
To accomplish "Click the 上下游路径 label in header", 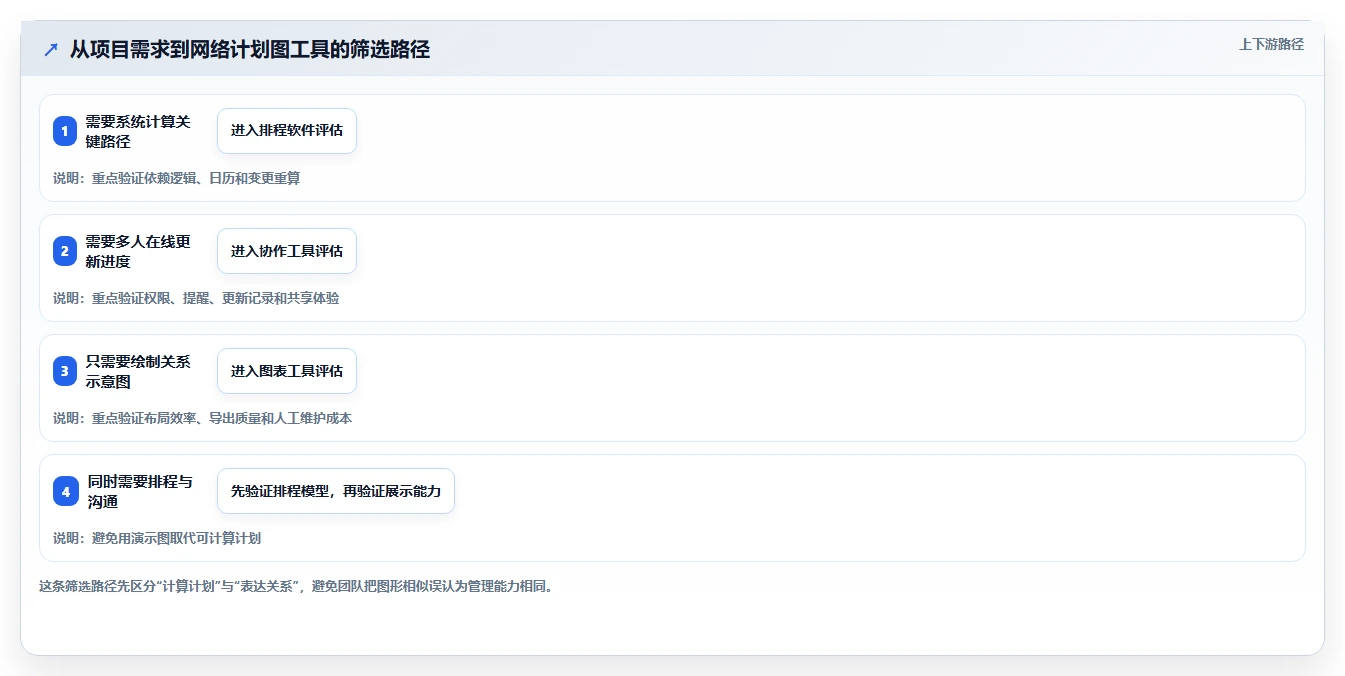I will click(x=1271, y=44).
